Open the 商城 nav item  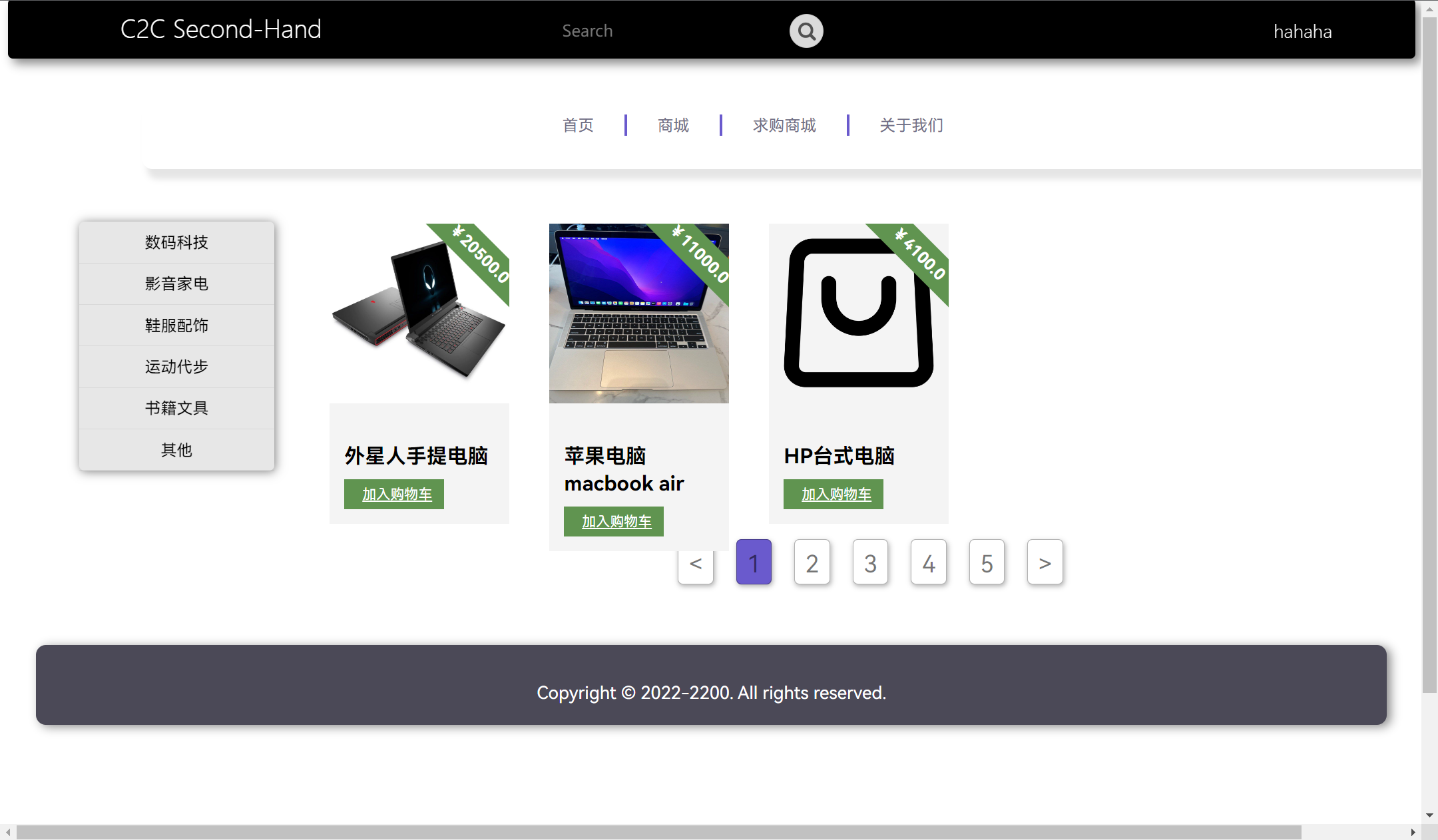(673, 125)
